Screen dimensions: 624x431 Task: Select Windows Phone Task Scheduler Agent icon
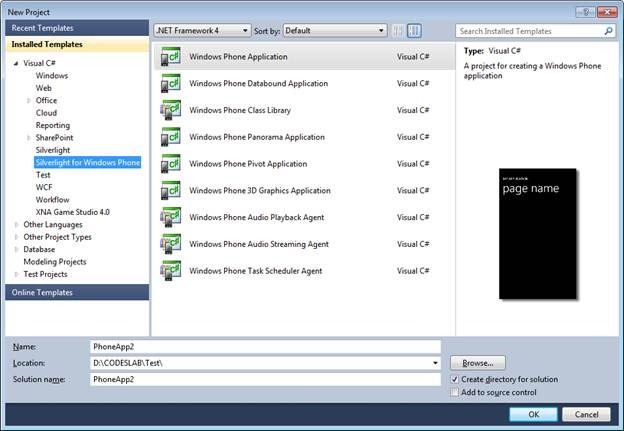(x=170, y=271)
